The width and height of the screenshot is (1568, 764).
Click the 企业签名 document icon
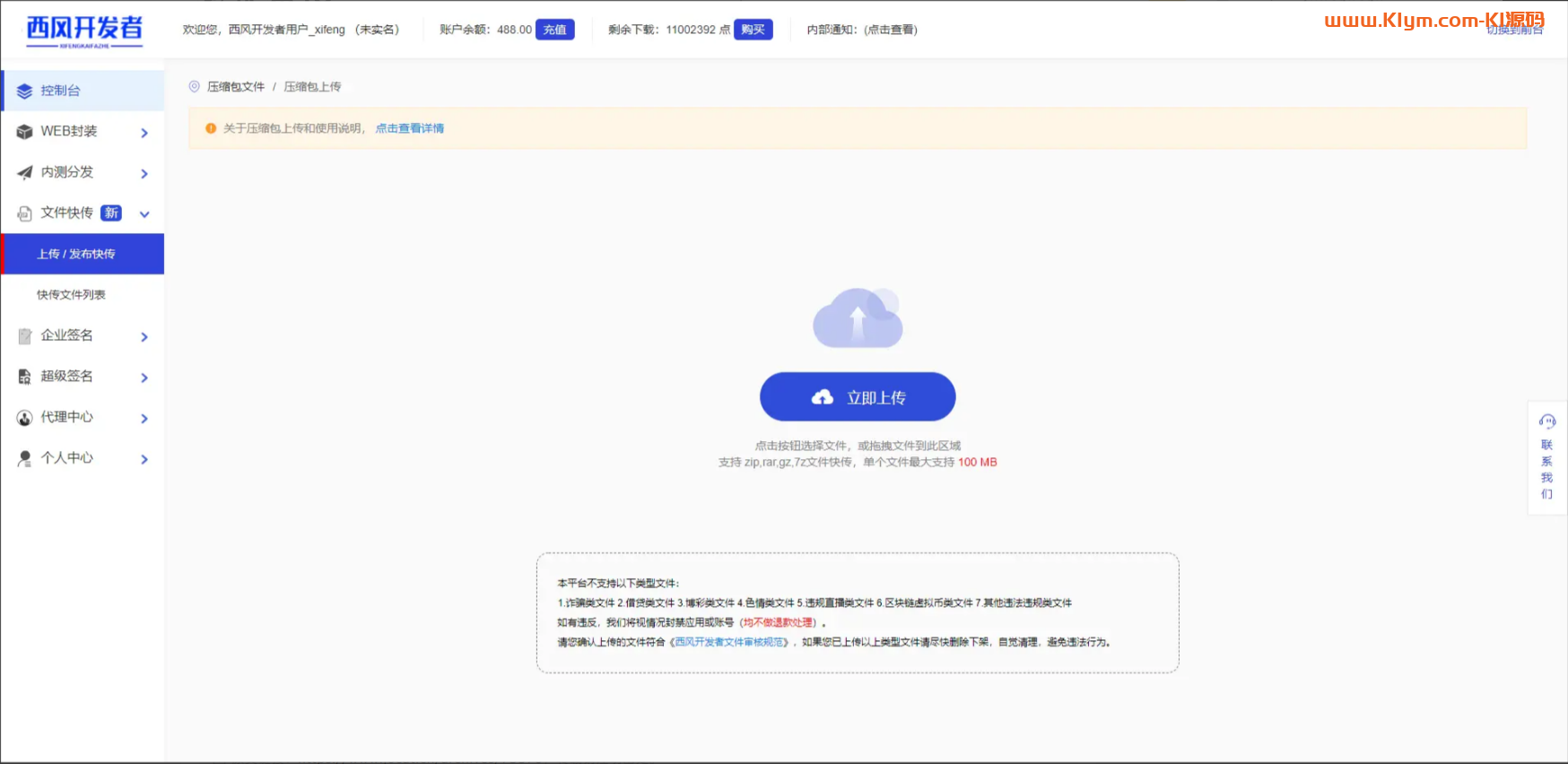tap(24, 336)
